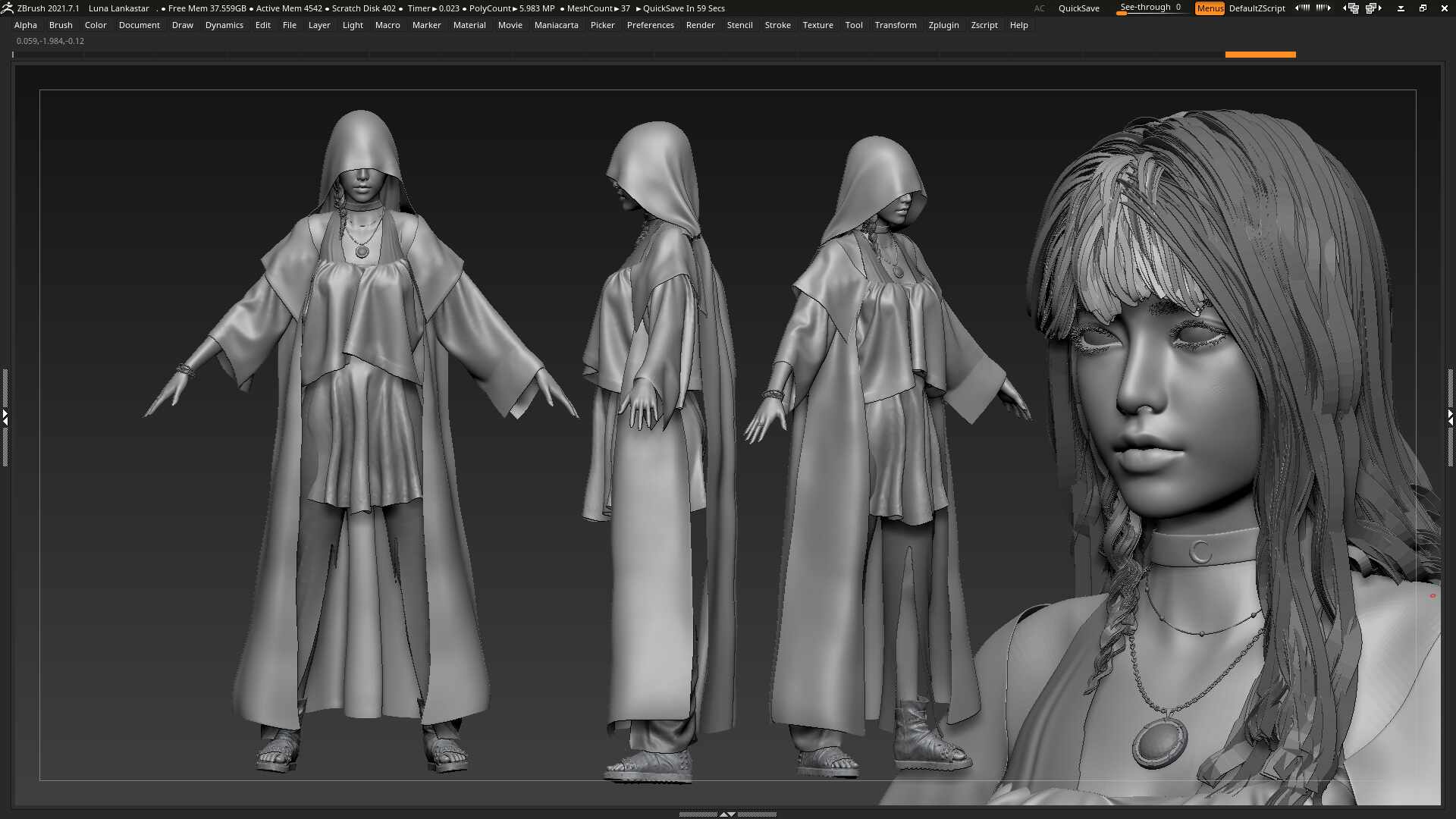This screenshot has height=819, width=1456.
Task: Click the DefaultZScript button
Action: (x=1257, y=8)
